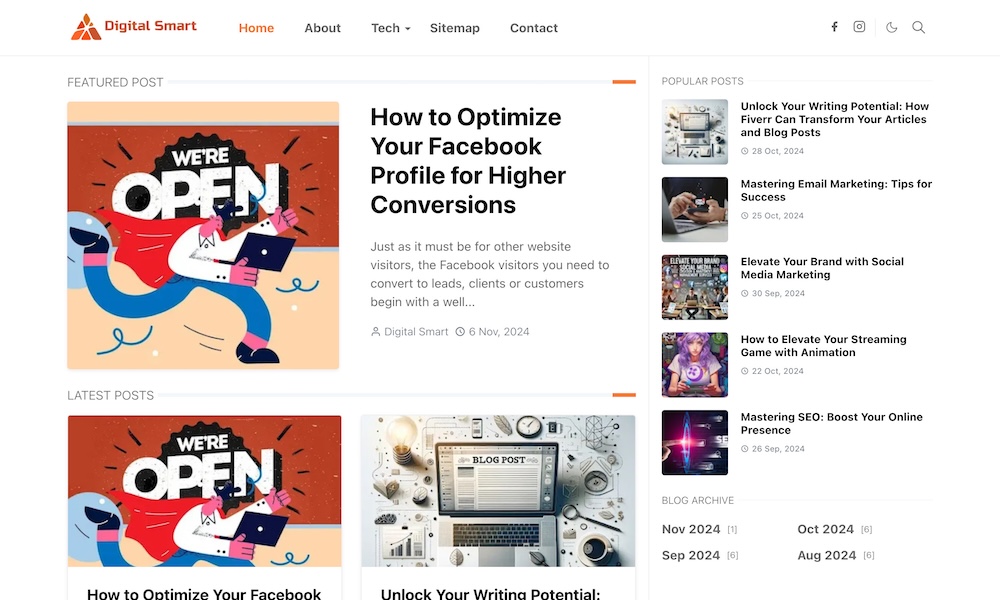The image size is (1000, 600).
Task: Open search with the magnifier icon
Action: click(x=918, y=27)
